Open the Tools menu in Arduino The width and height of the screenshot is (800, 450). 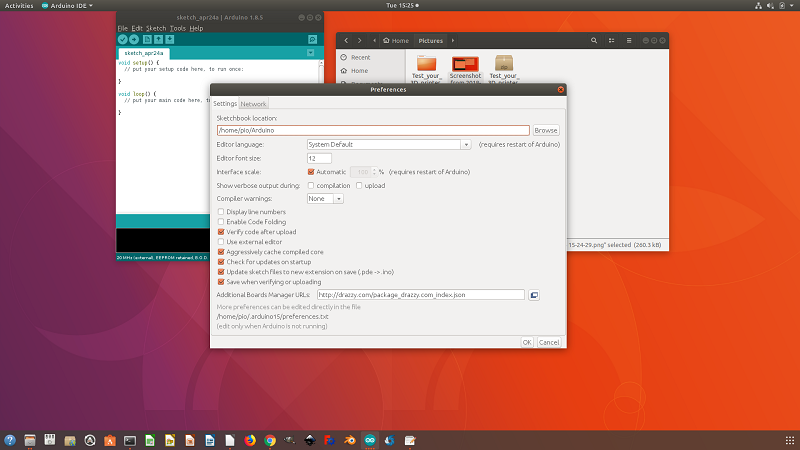(178, 29)
